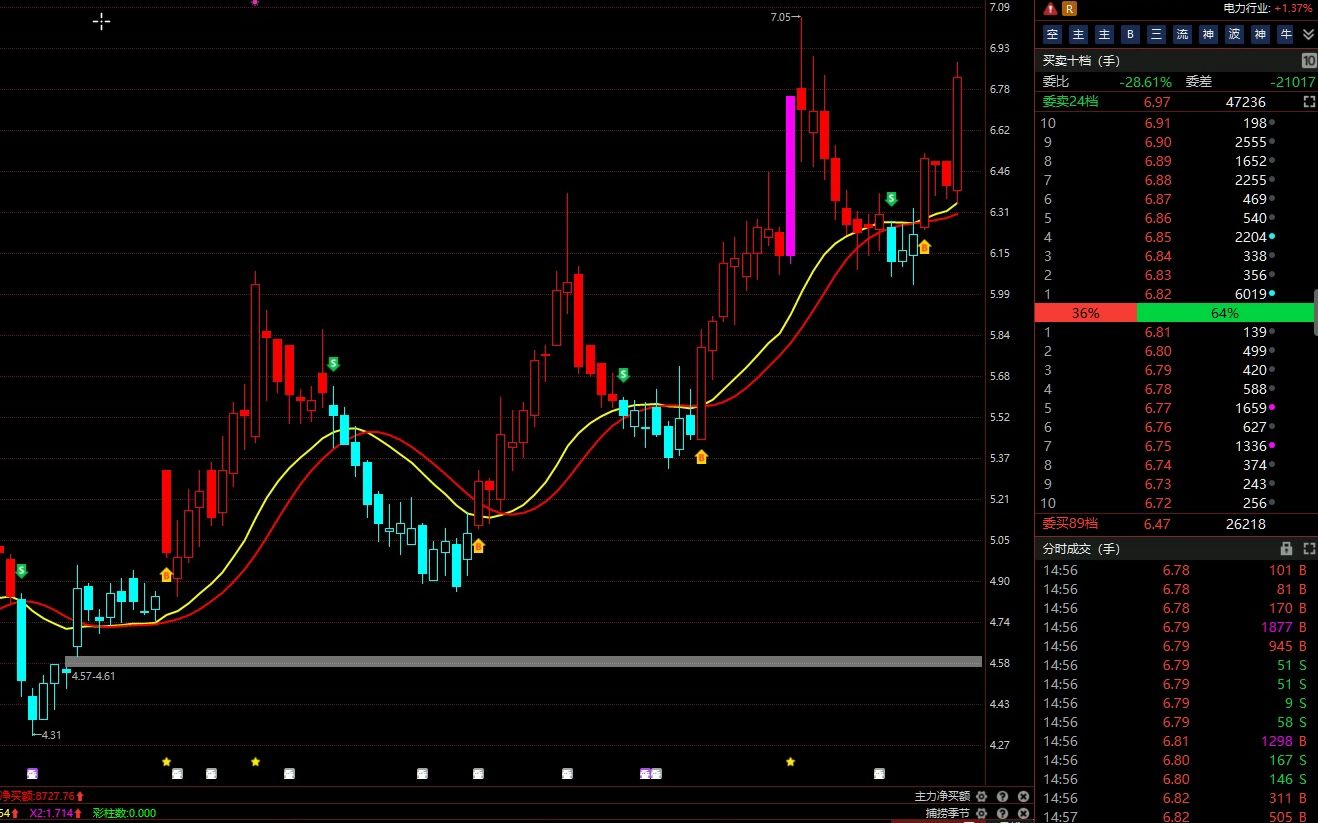Select the 神 button beside 牛

[1260, 34]
